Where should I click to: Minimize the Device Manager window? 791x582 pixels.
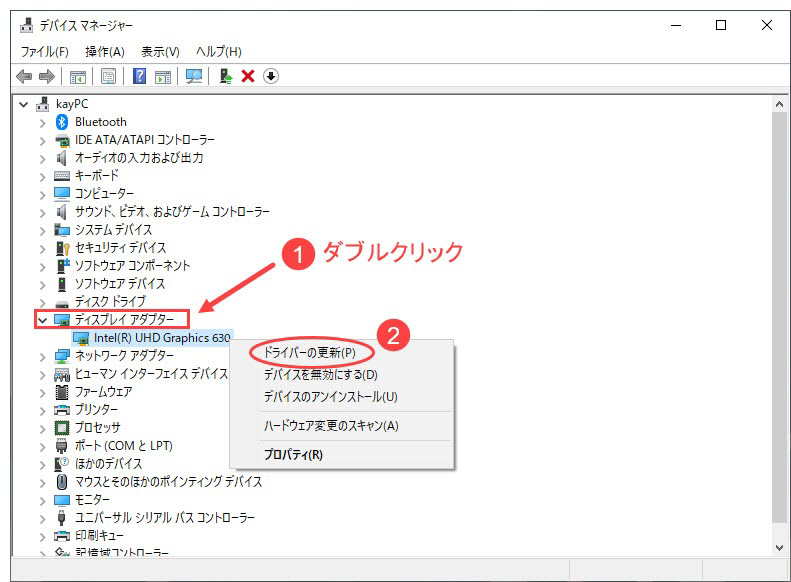click(x=676, y=25)
